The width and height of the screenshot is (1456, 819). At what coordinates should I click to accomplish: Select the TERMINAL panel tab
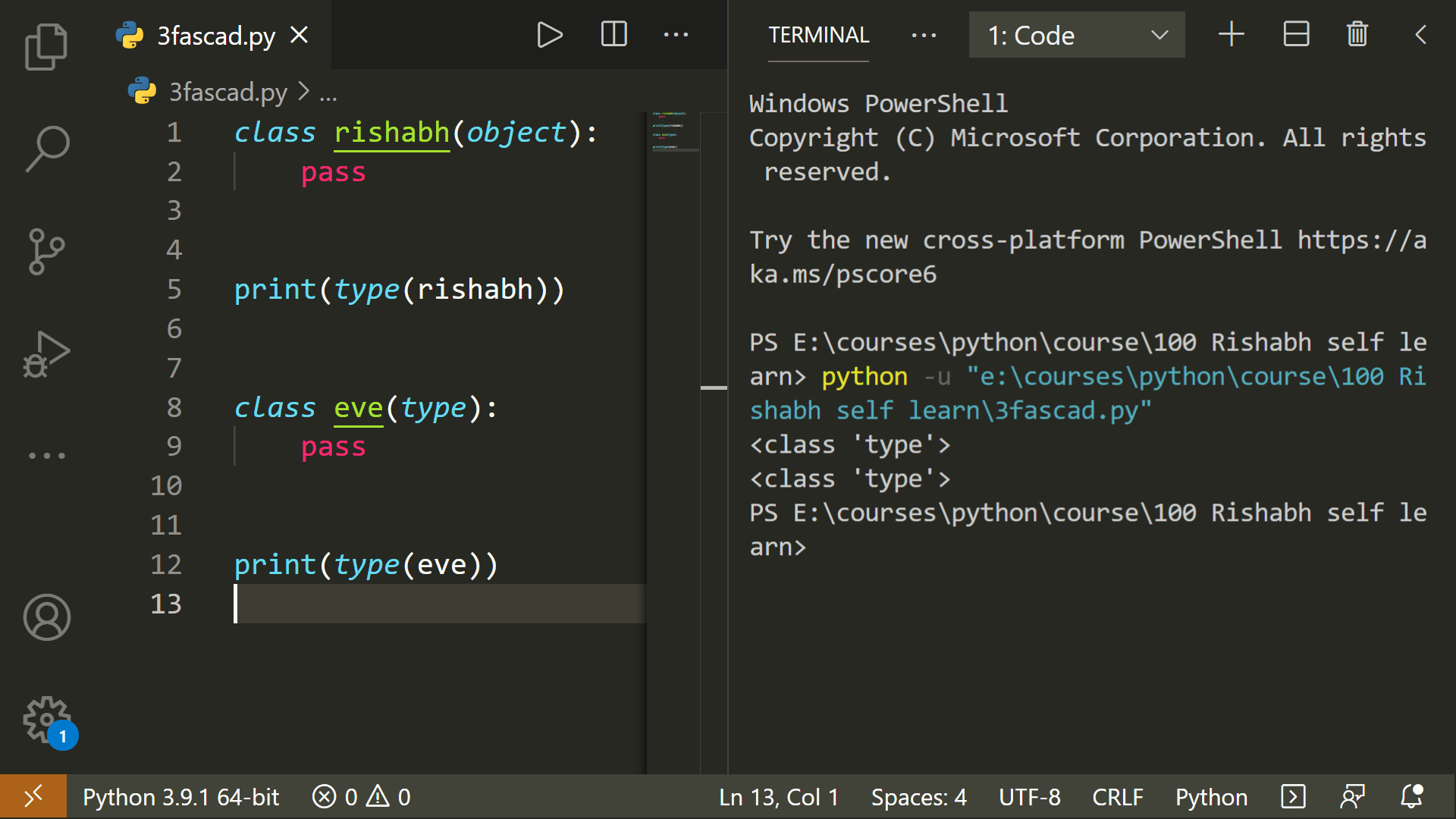point(818,35)
